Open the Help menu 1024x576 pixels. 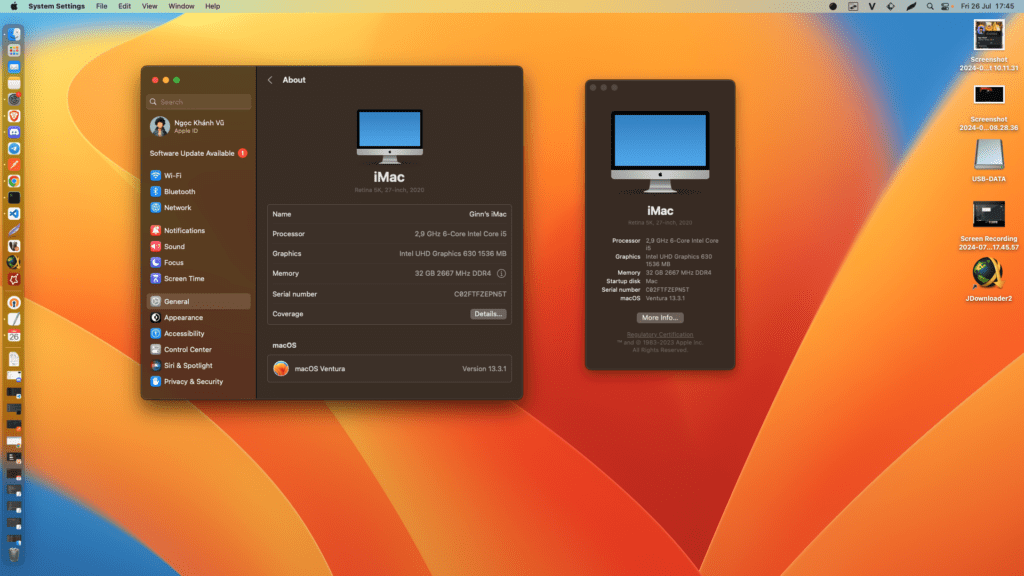pos(212,7)
